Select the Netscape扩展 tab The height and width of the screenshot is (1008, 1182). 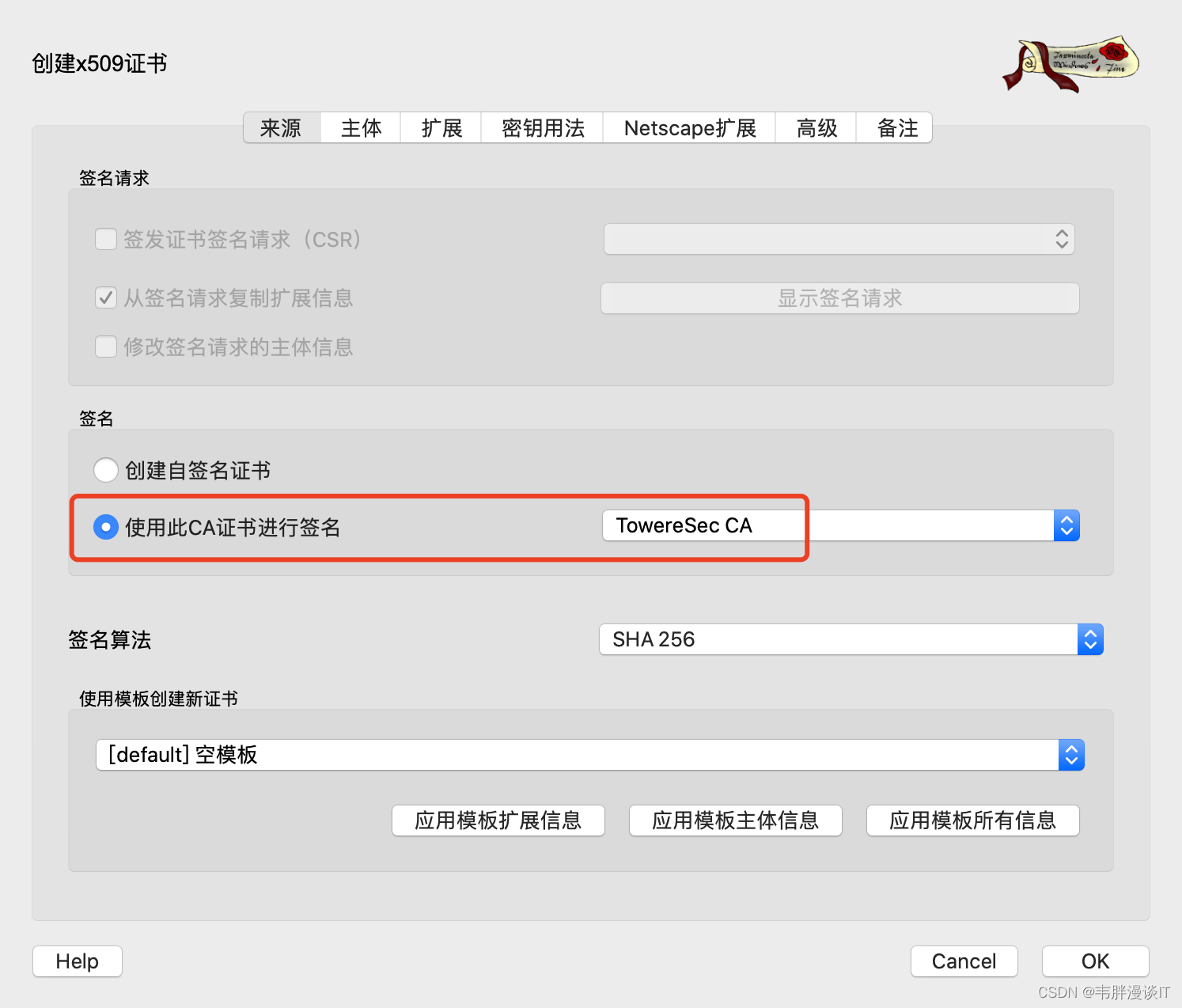(690, 128)
